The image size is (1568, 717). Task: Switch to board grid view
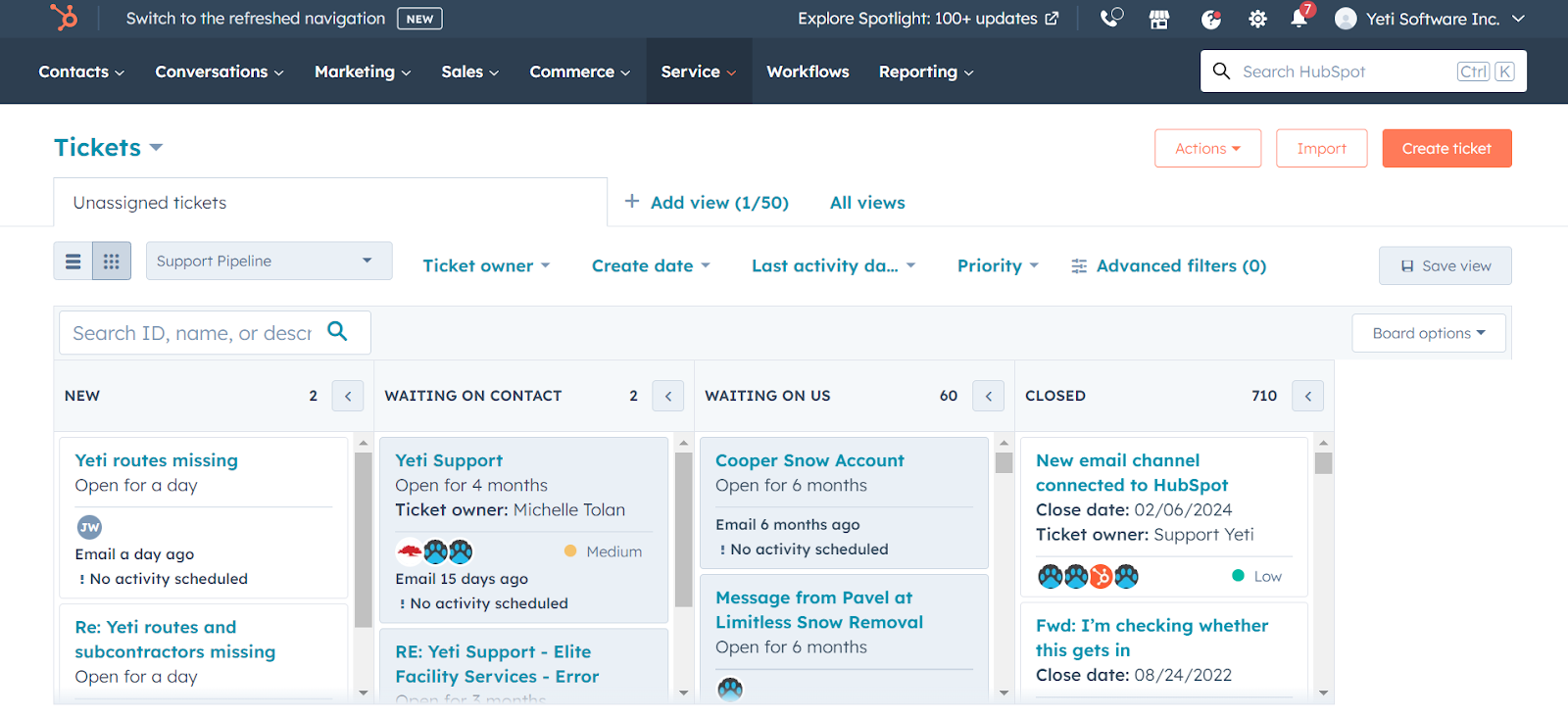112,262
